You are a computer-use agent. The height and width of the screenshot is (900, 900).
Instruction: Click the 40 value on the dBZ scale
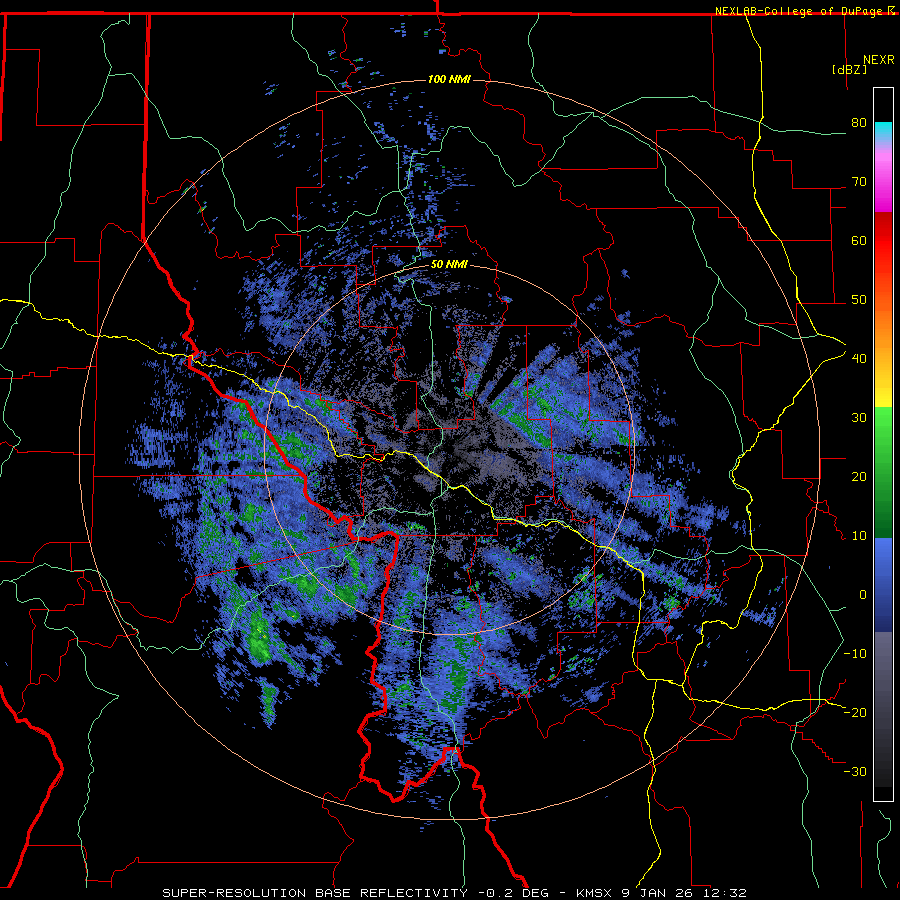pos(859,359)
